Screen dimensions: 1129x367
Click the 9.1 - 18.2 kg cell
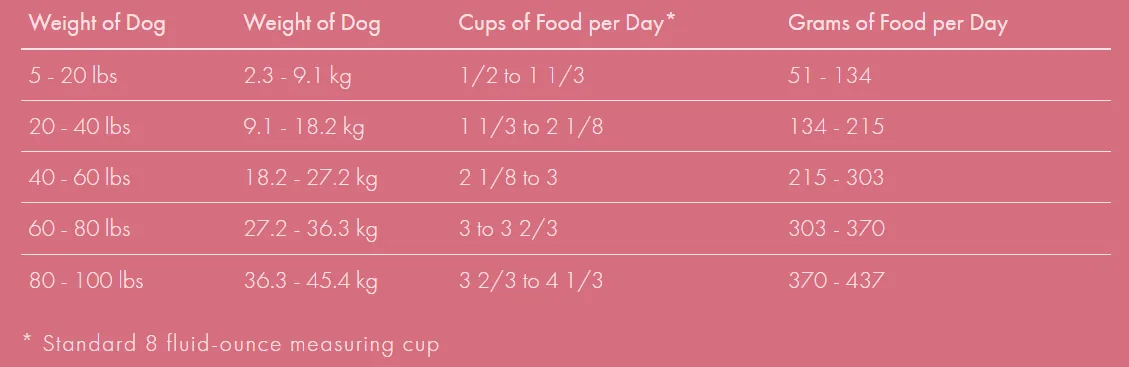[x=304, y=127]
